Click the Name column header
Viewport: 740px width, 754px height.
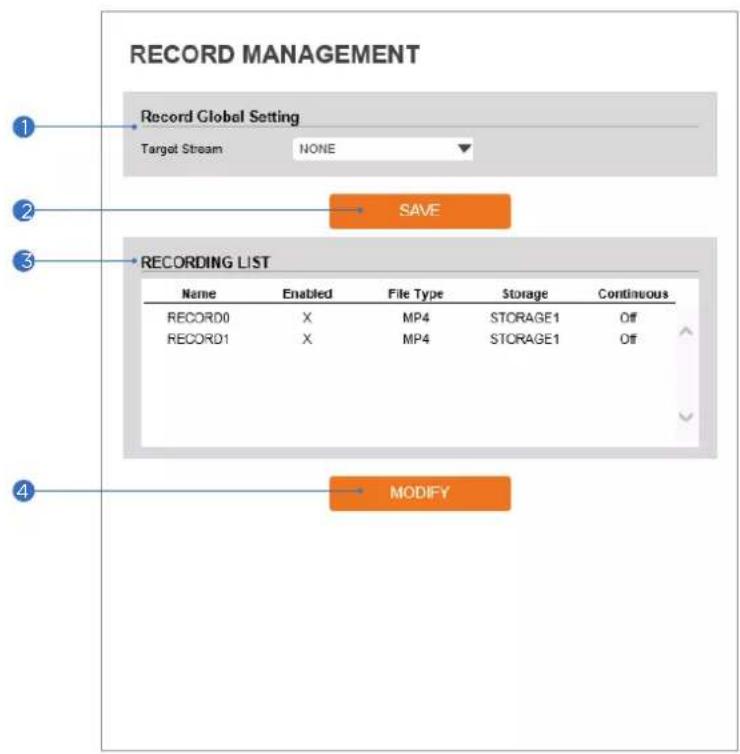pos(199,294)
